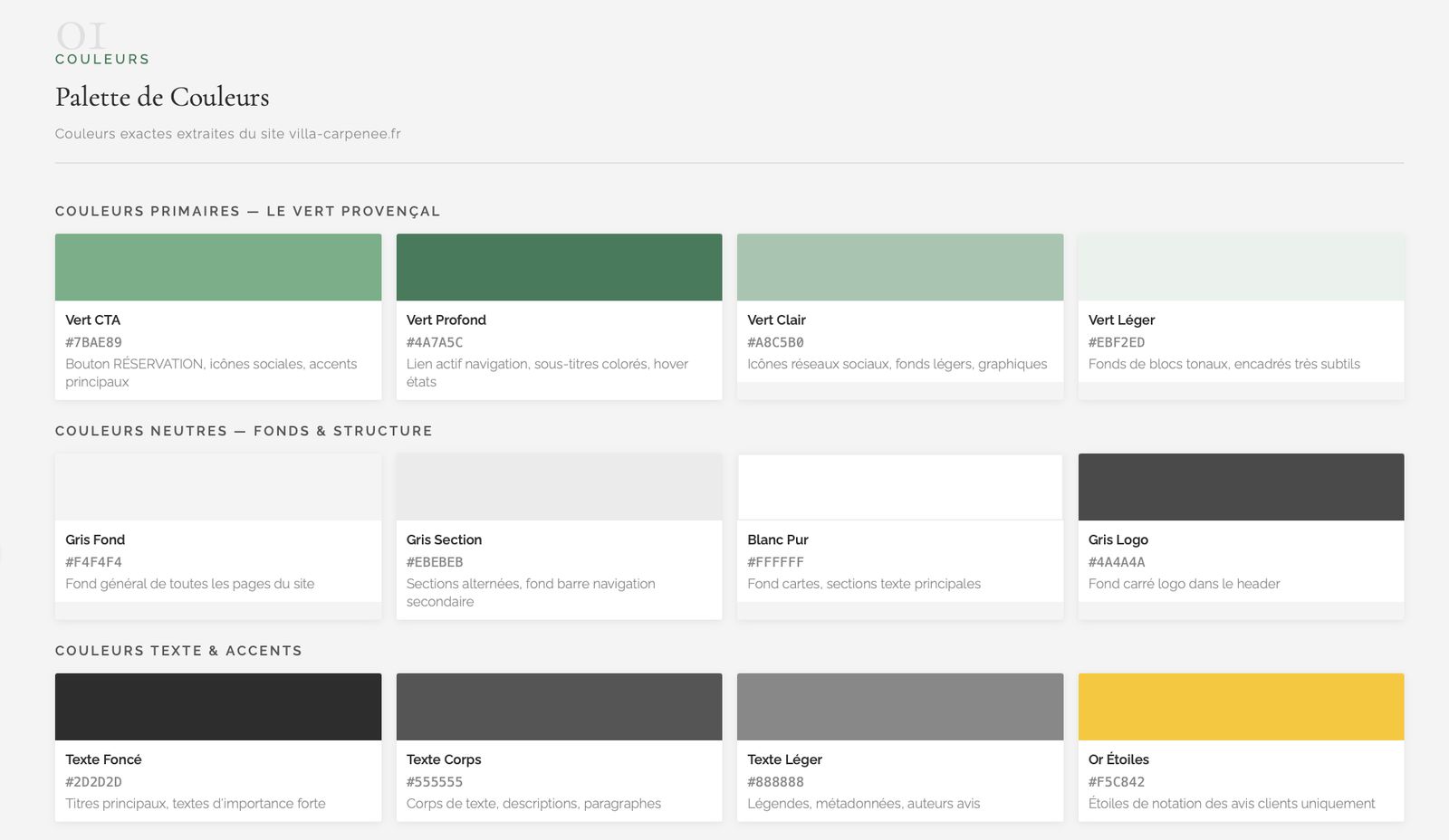Click the #4A7A5C hex code
The image size is (1449, 840).
[435, 342]
